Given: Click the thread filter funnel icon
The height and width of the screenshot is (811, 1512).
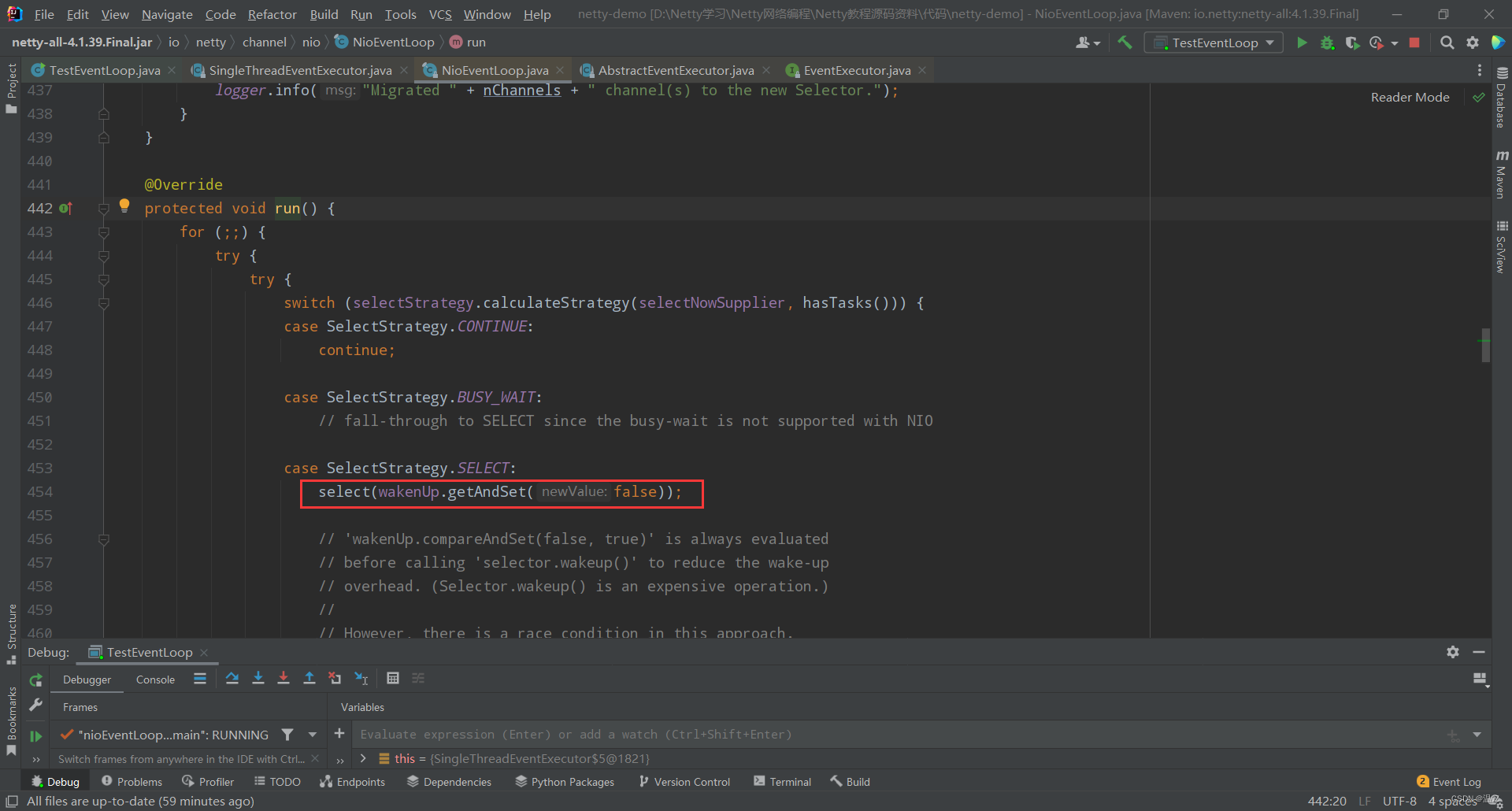Looking at the screenshot, I should click(x=287, y=735).
